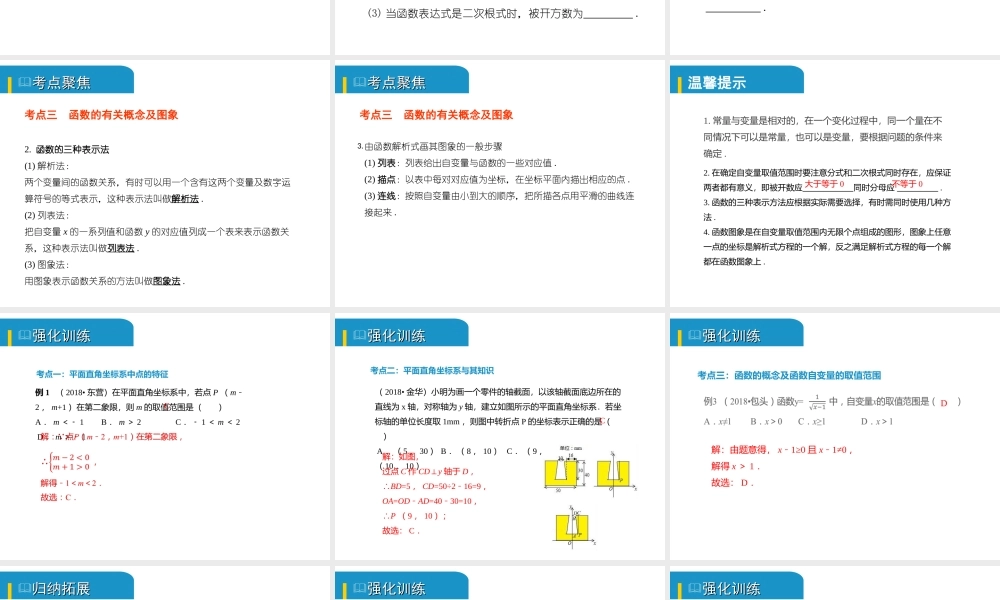Image resolution: width=1000 pixels, height=600 pixels.
Task: Click heading 考点三：函数的概念及函数自变量的取值范围
Action: (x=789, y=376)
